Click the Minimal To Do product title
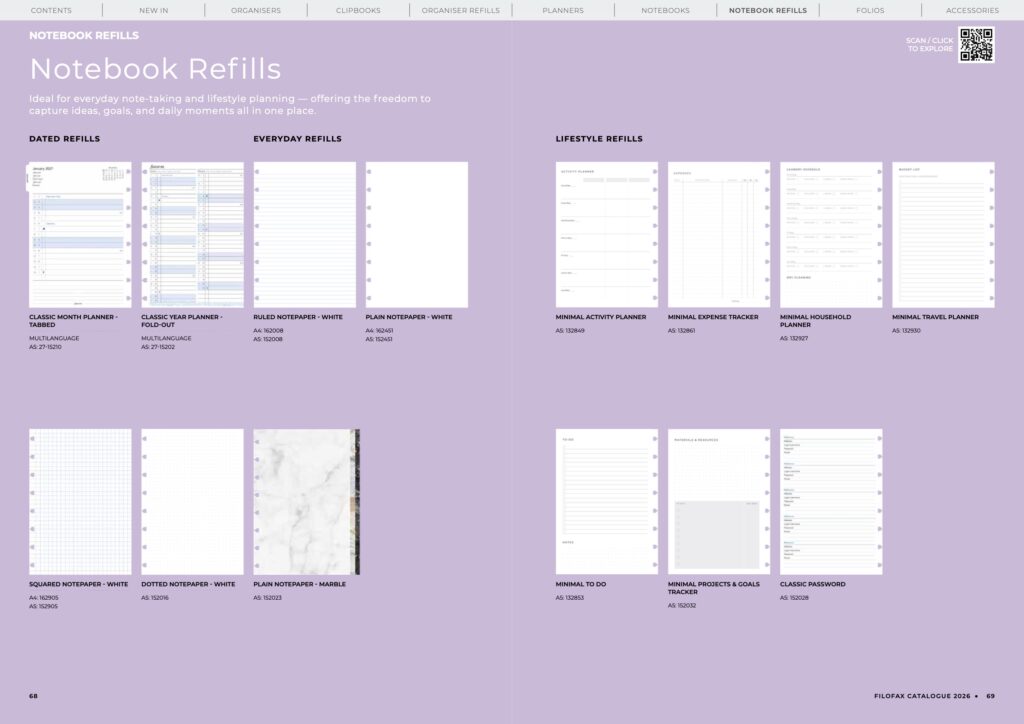 [581, 584]
